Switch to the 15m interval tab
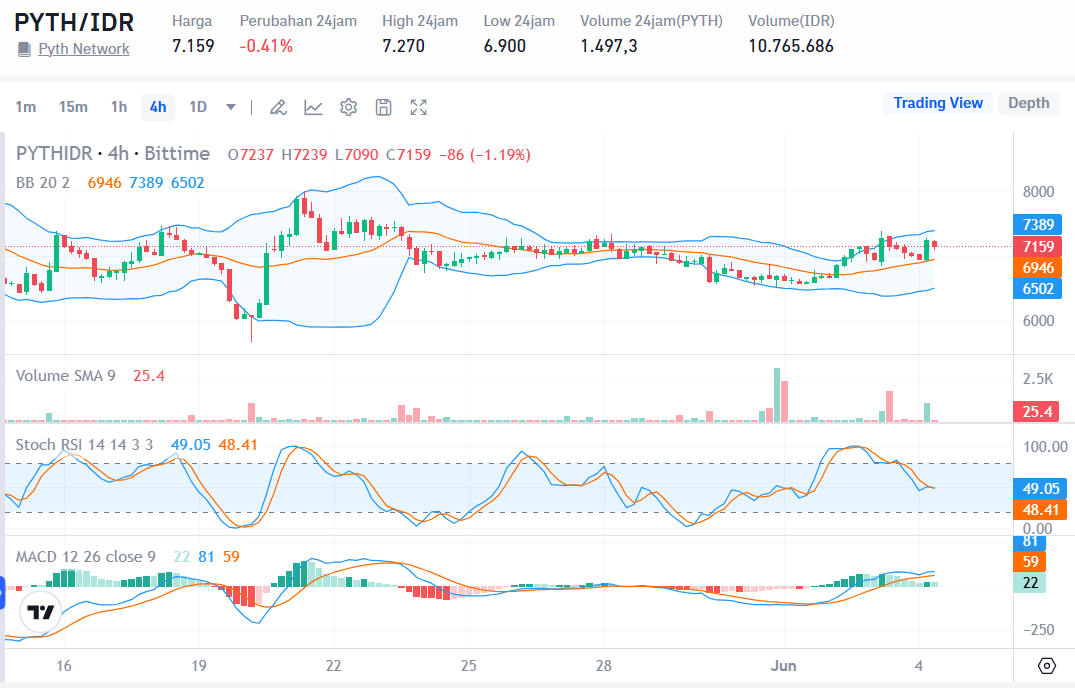The width and height of the screenshot is (1075, 688). pos(73,106)
